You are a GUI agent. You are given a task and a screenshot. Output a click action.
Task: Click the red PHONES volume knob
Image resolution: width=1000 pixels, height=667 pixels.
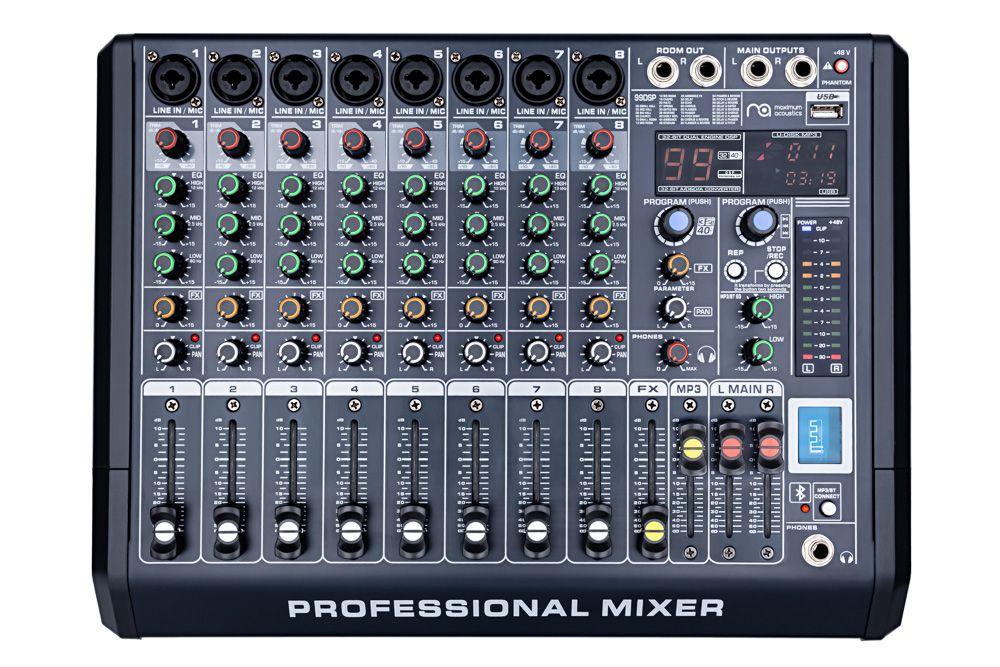[678, 352]
